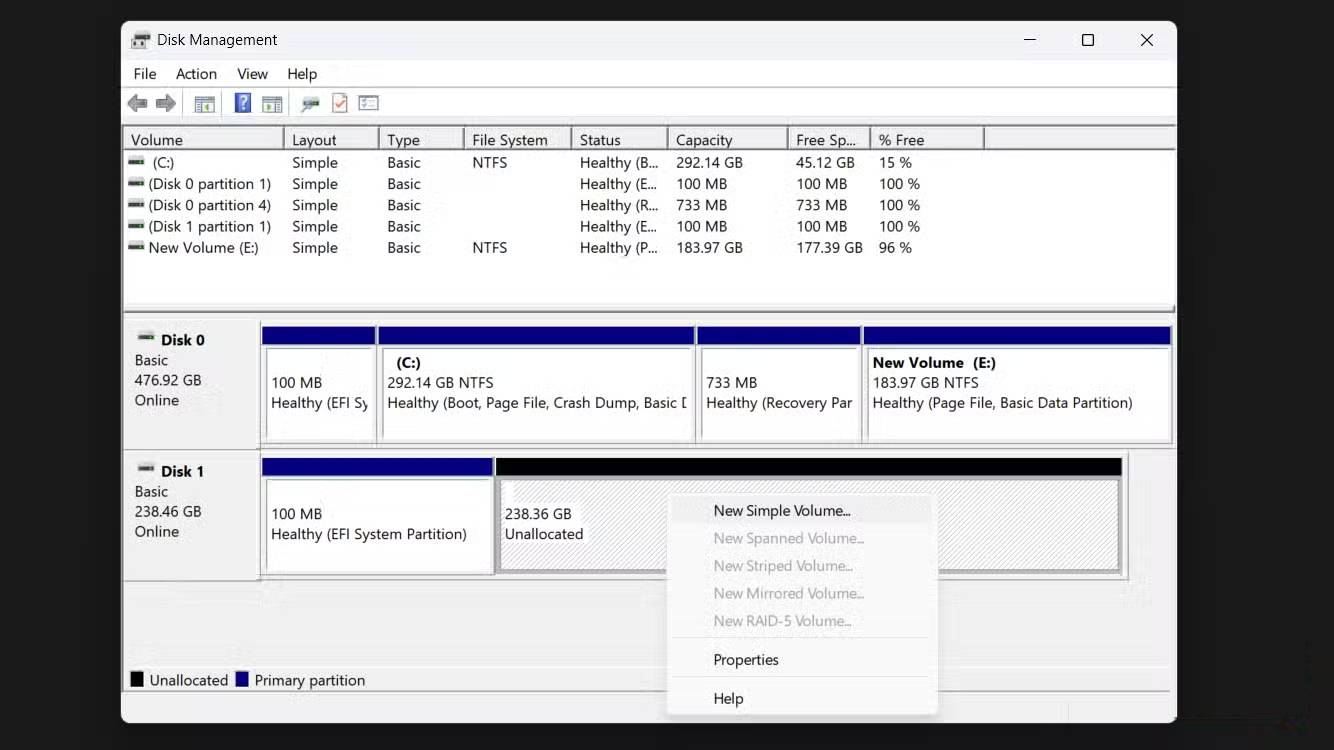Click the drive icon beside New Volume (E:)
1334x750 pixels.
pos(136,247)
